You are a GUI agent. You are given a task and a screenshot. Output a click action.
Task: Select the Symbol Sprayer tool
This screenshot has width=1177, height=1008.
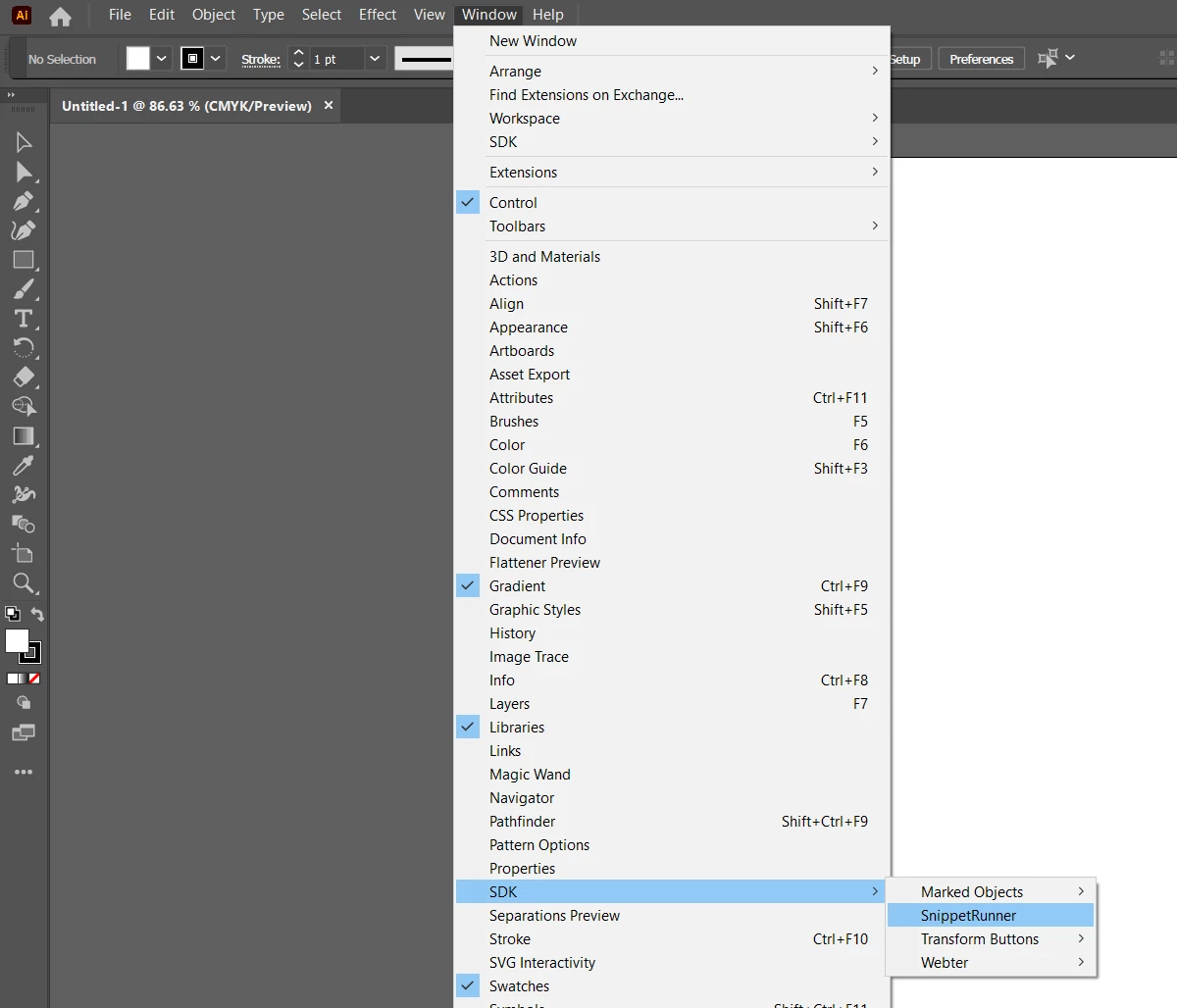[x=24, y=494]
